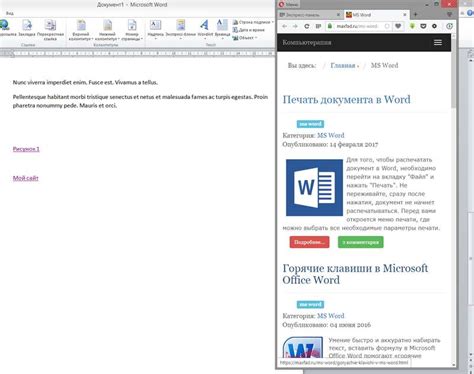Click the date text "14 февраля 2017"
The image size is (474, 374).
(x=354, y=144)
